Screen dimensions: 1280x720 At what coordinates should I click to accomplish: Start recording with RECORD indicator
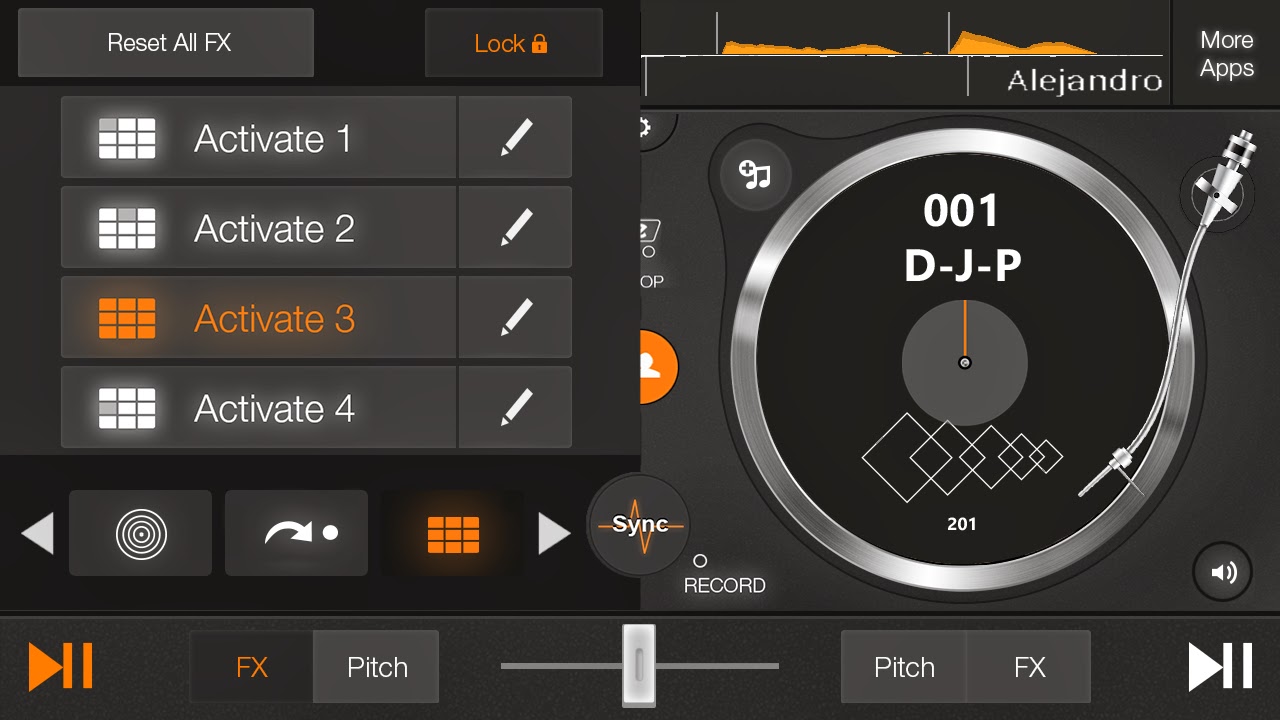724,575
